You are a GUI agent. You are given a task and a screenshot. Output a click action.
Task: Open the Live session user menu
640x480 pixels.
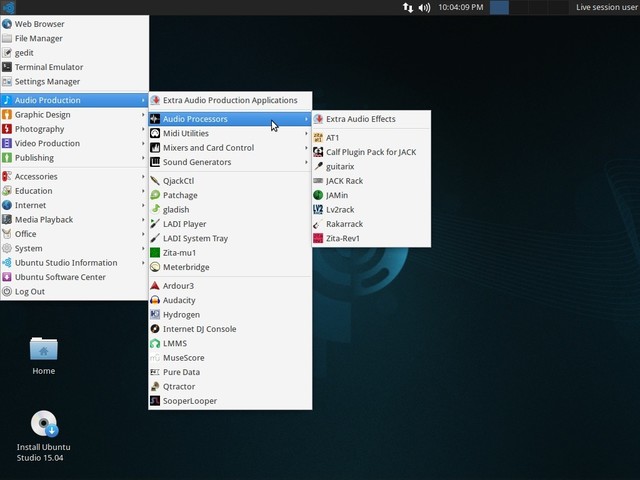pos(607,7)
